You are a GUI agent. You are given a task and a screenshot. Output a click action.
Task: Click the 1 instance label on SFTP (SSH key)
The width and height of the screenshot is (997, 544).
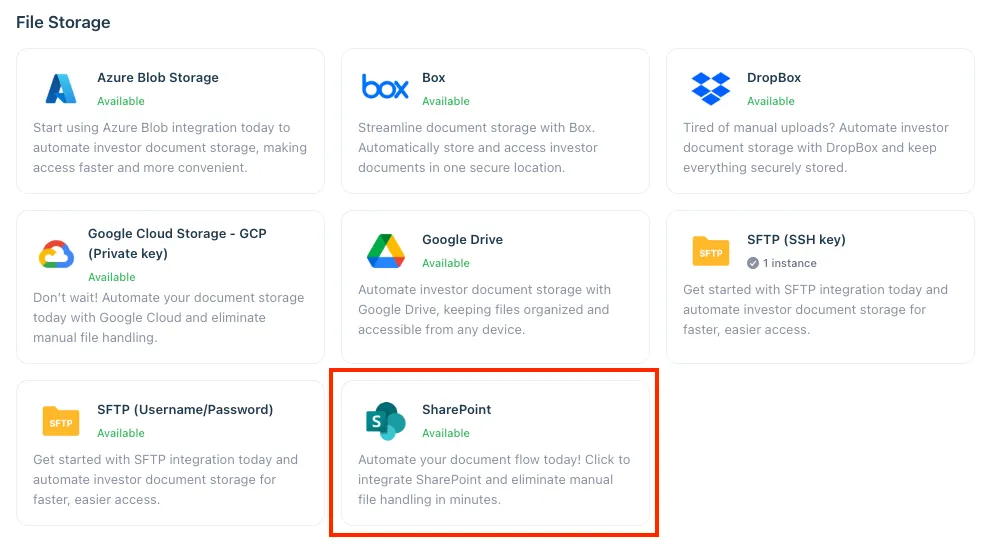click(790, 263)
